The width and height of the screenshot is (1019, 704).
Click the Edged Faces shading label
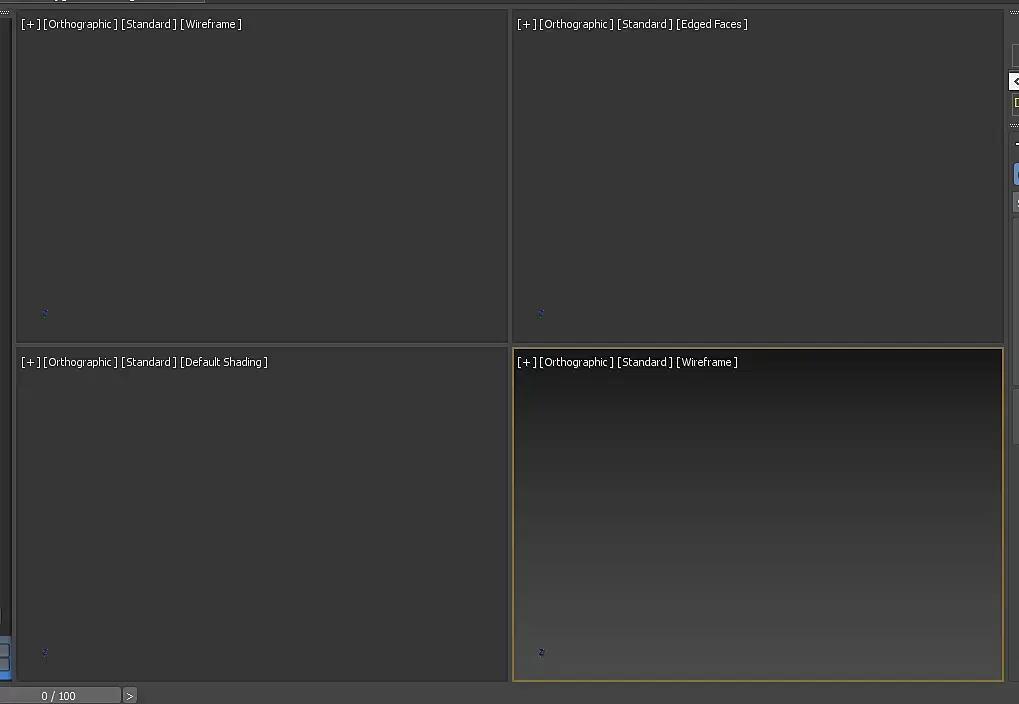[x=712, y=24]
